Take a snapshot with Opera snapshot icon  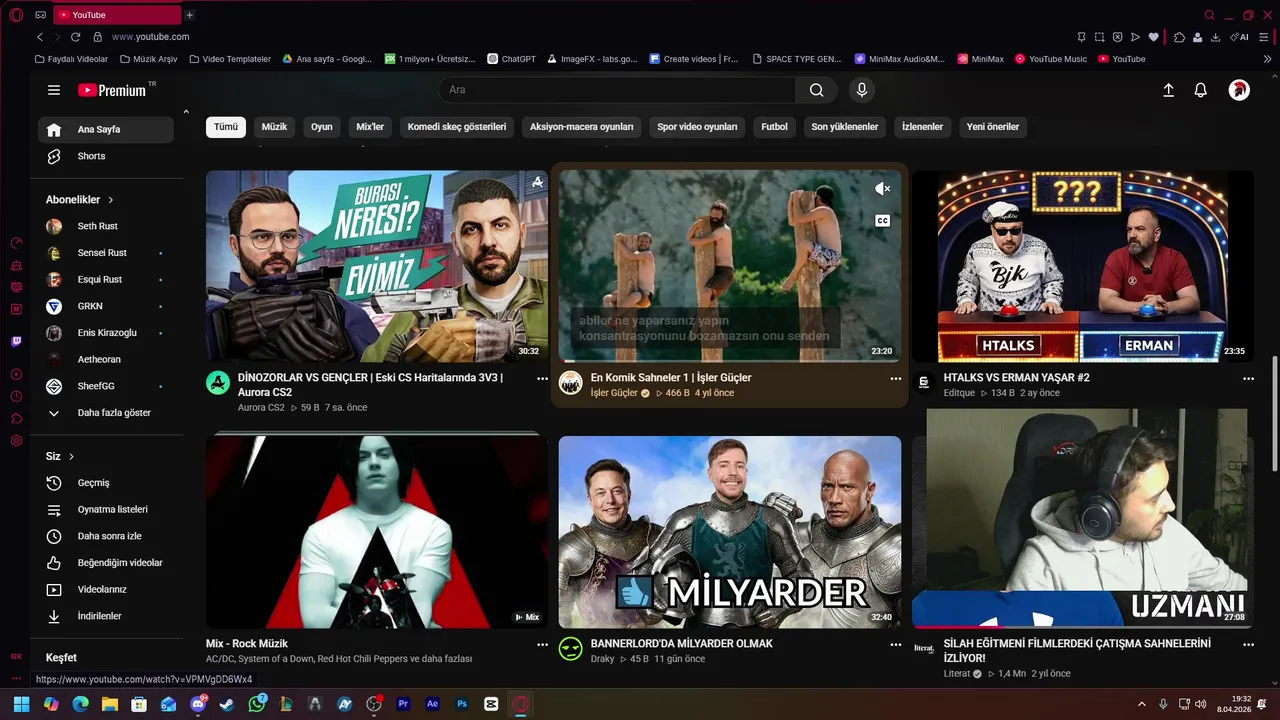[1099, 37]
